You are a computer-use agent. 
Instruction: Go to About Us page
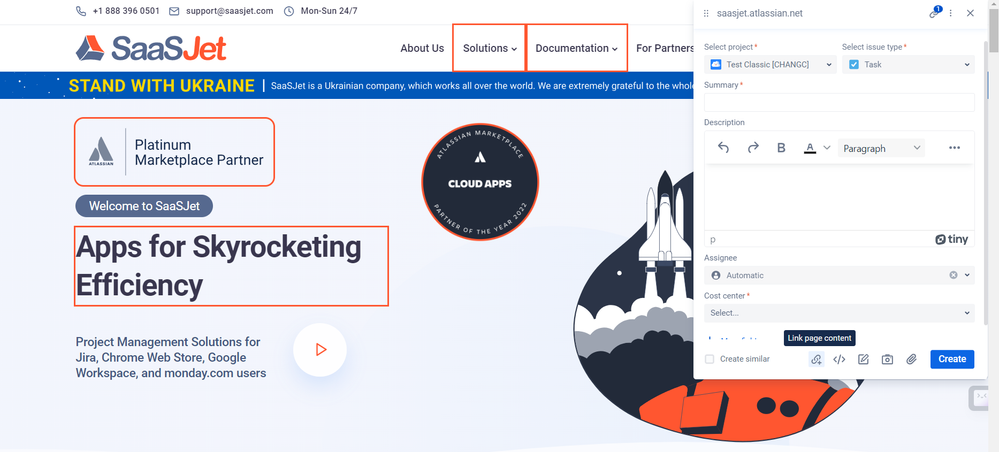click(422, 48)
